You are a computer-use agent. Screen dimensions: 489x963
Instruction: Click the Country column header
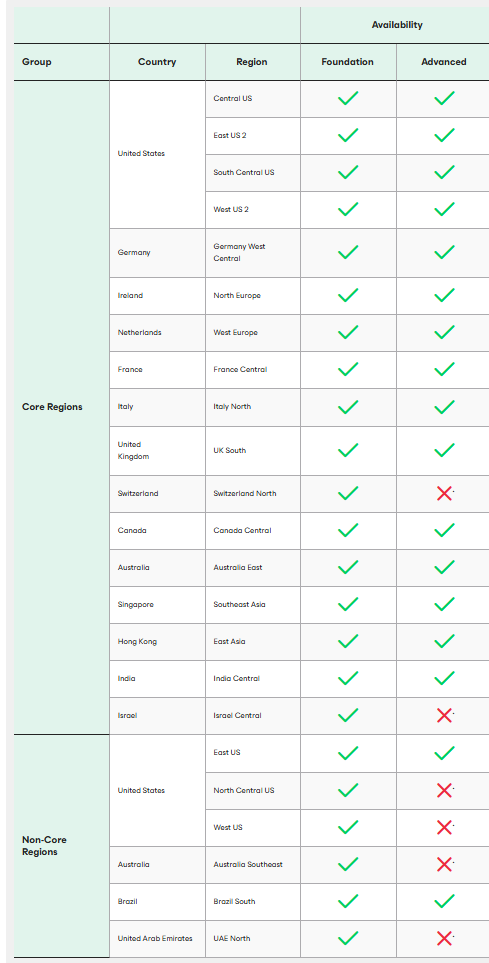[157, 62]
